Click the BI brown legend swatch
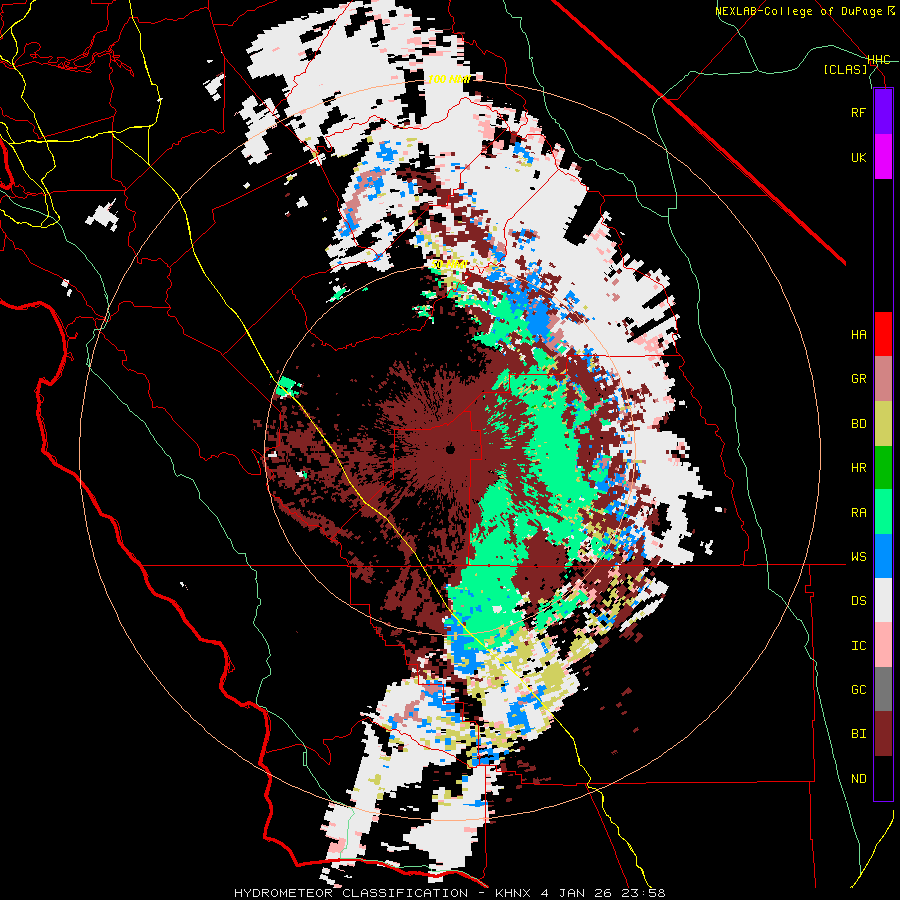 coord(883,734)
